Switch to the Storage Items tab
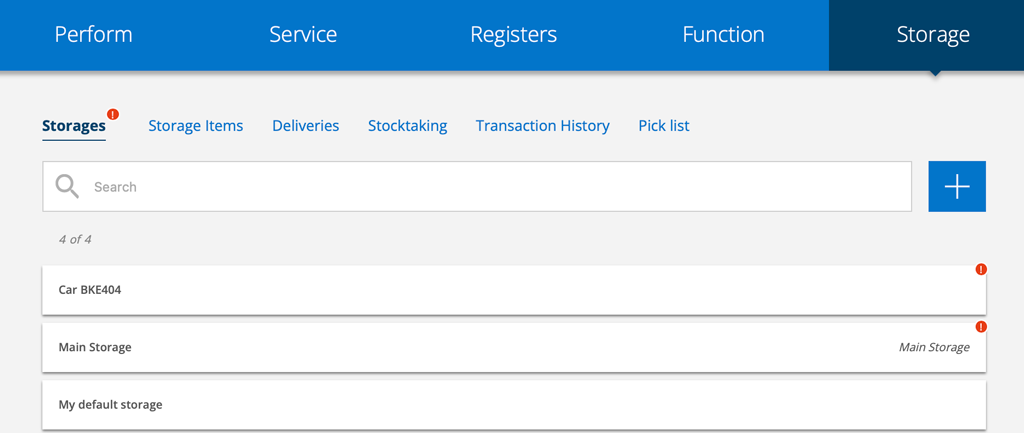Image resolution: width=1024 pixels, height=433 pixels. (x=195, y=126)
